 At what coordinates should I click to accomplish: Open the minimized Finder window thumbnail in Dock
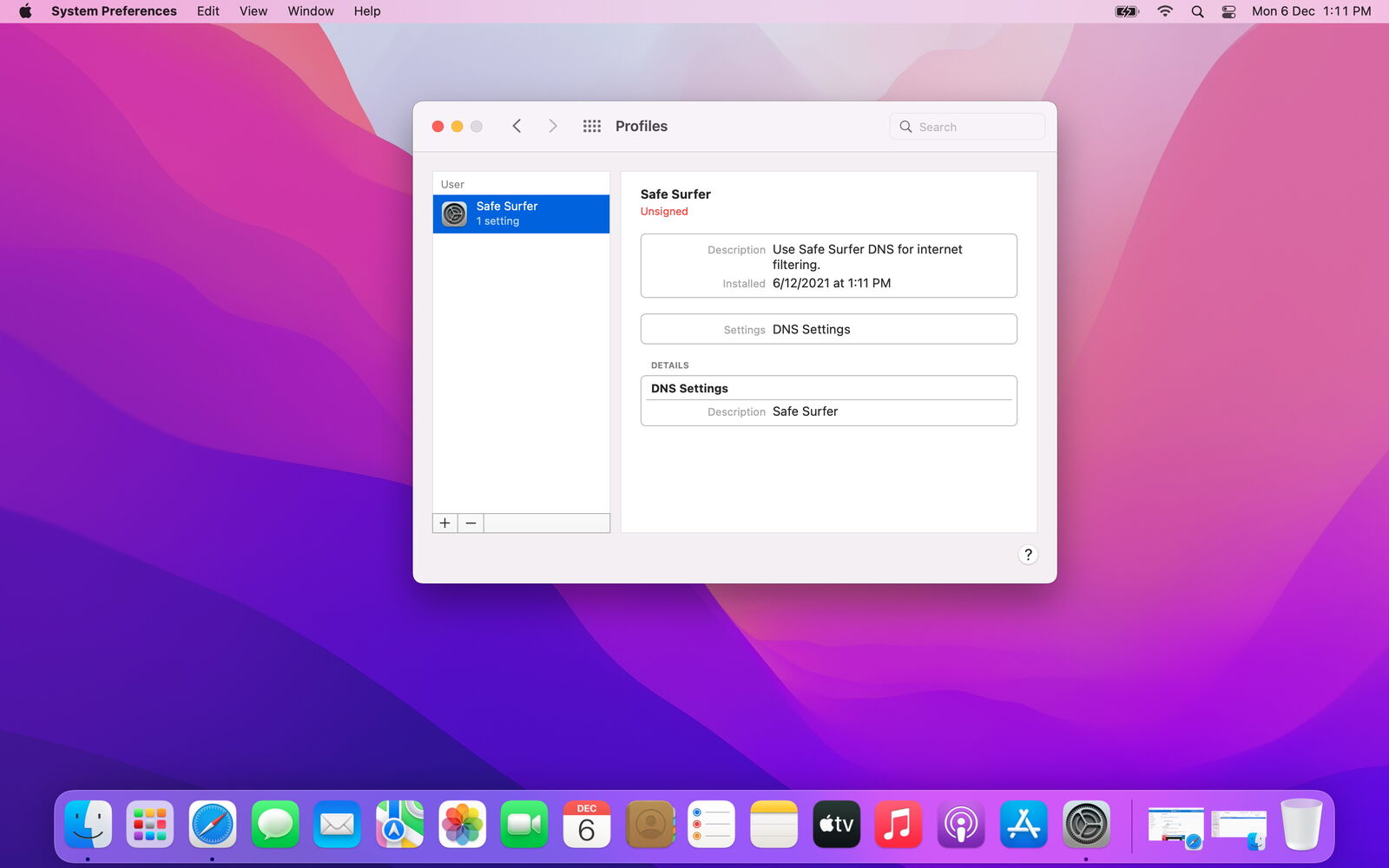point(1239,829)
